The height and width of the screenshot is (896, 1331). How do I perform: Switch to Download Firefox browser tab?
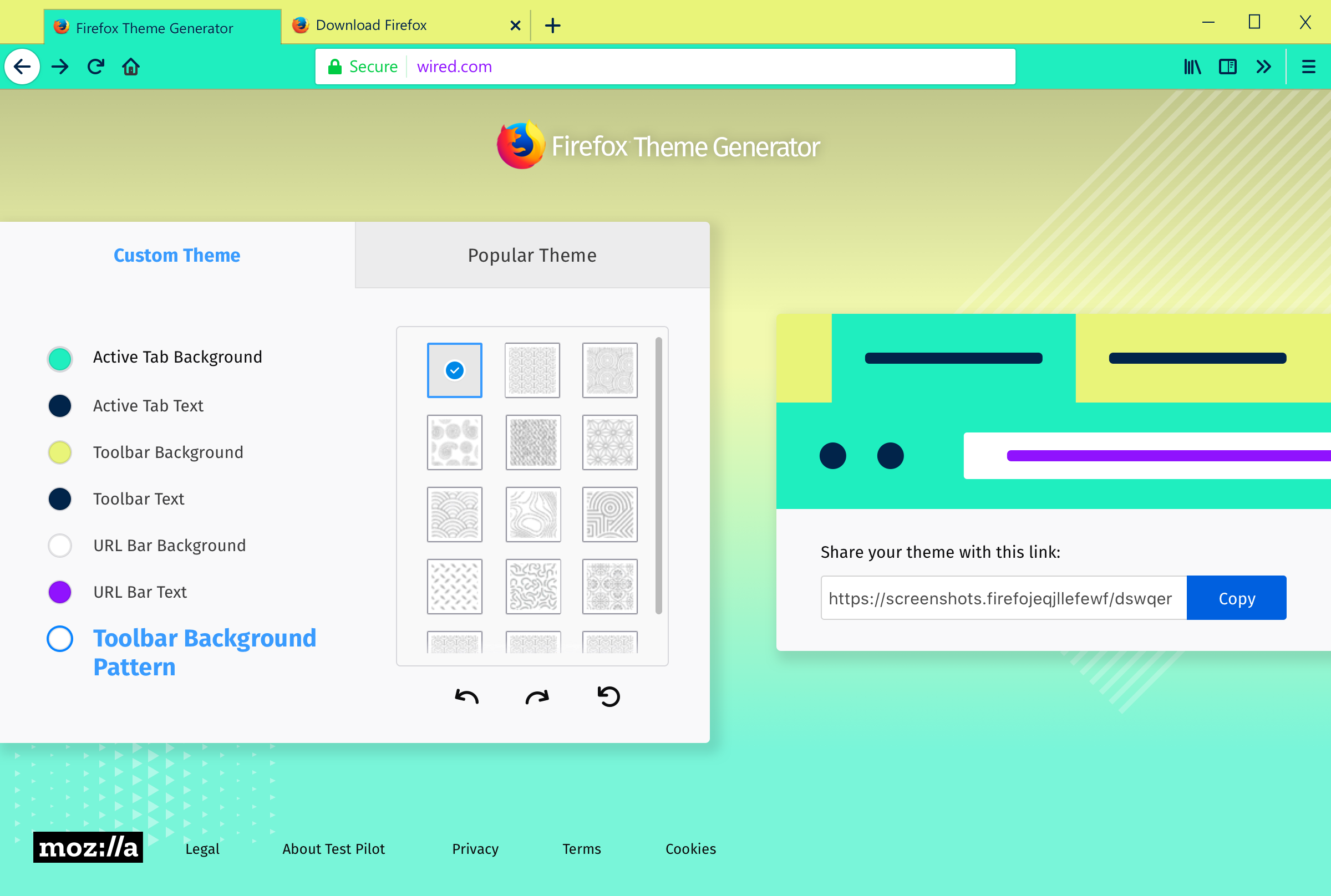coord(372,26)
